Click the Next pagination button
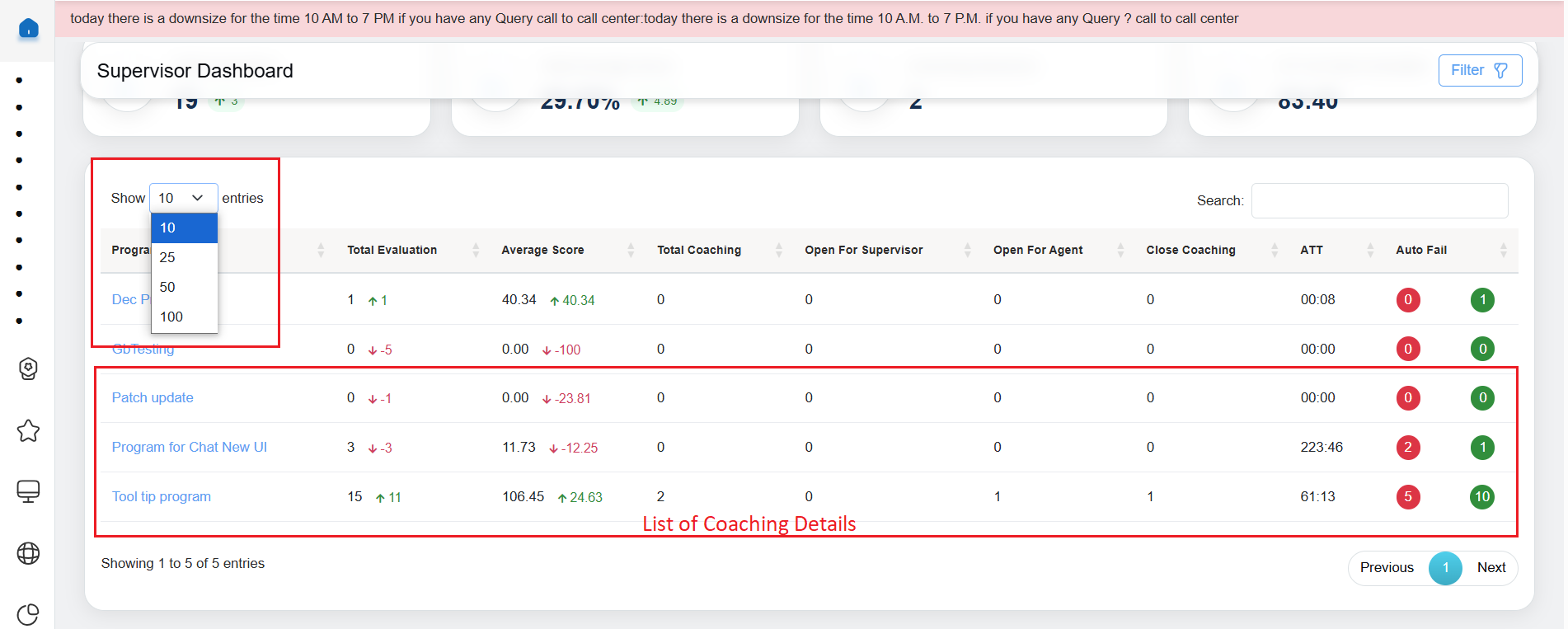Screen dimensions: 1568x629 click(x=1491, y=568)
